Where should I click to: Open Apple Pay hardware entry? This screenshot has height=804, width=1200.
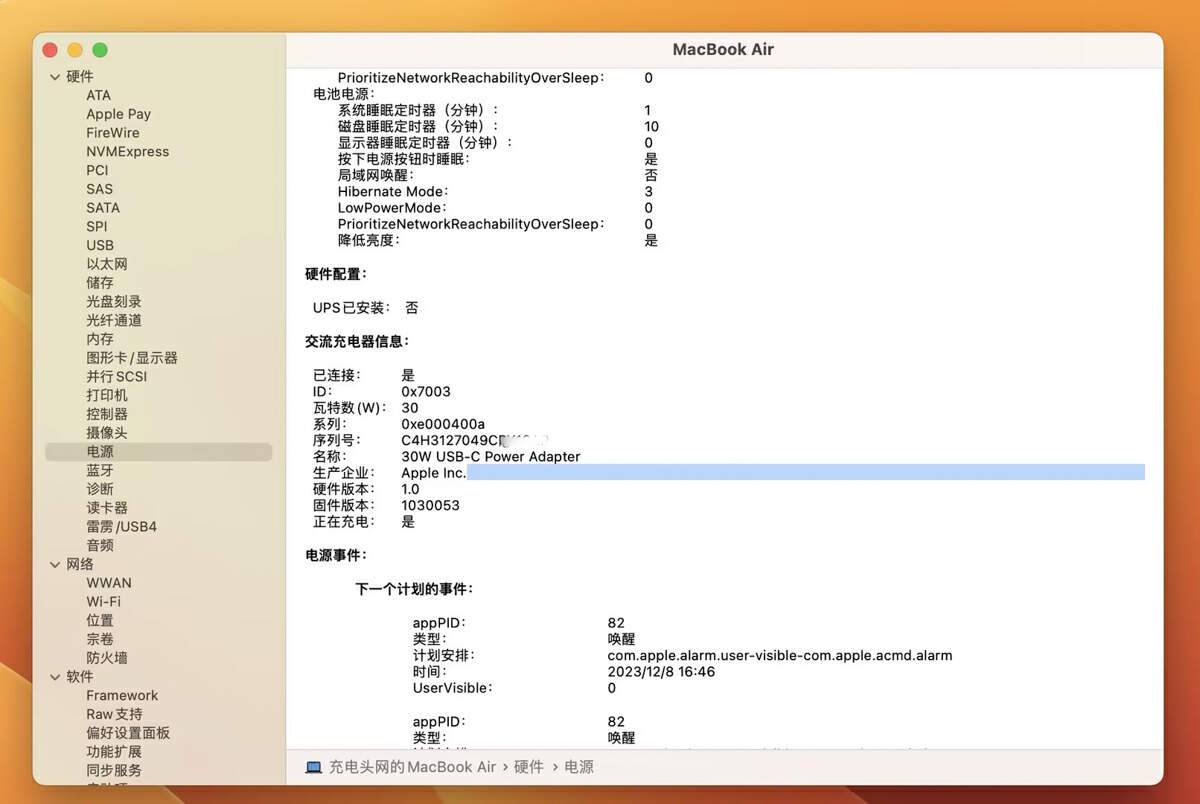118,114
